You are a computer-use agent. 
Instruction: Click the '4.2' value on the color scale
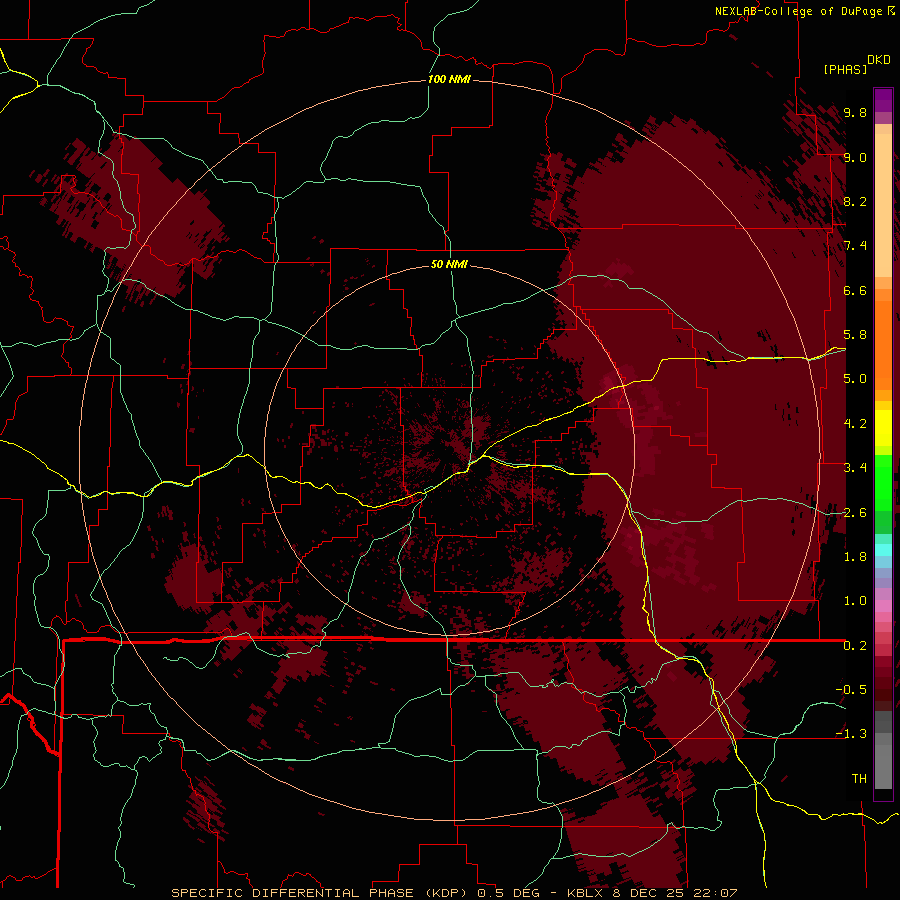855,424
